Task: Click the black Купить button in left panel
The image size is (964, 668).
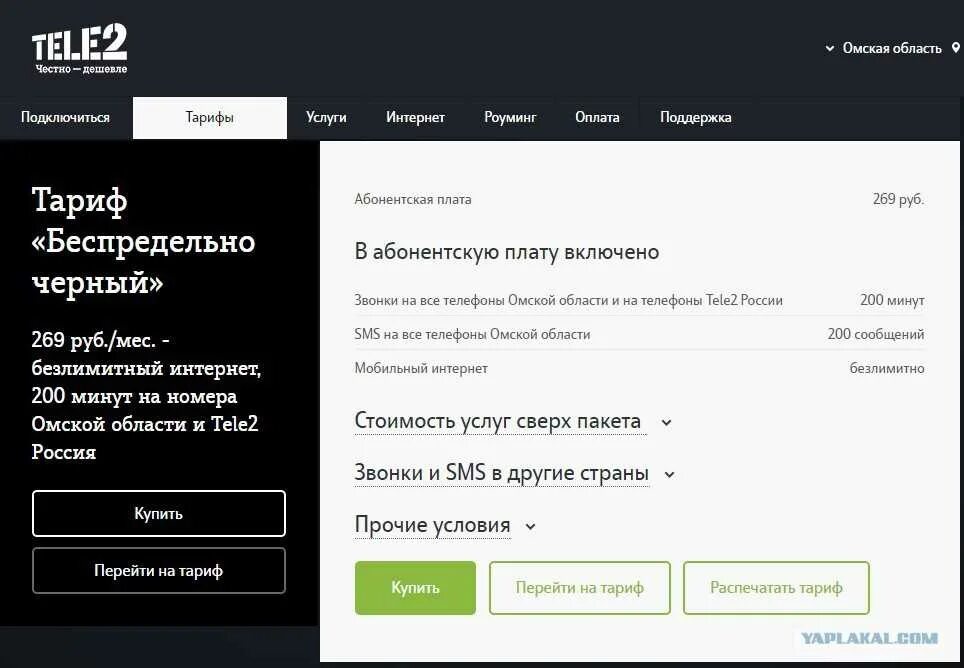Action: (159, 513)
